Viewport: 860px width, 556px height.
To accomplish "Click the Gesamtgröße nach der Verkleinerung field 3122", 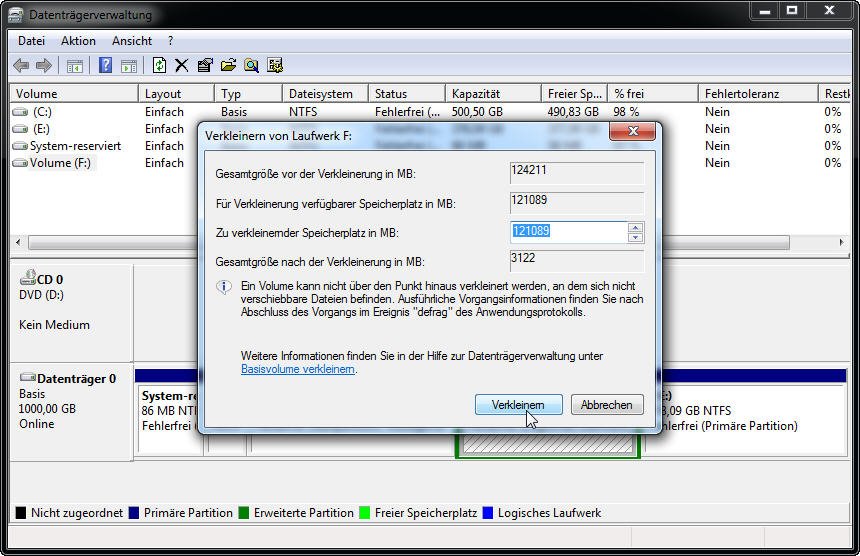I will [577, 261].
